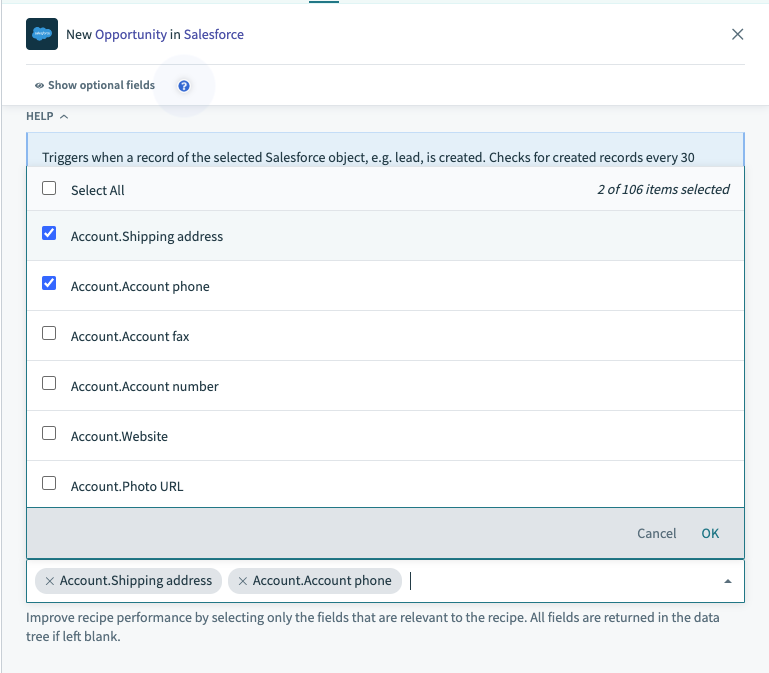The width and height of the screenshot is (769, 673).
Task: Check the Account.Photo URL option
Action: pyautogui.click(x=49, y=484)
